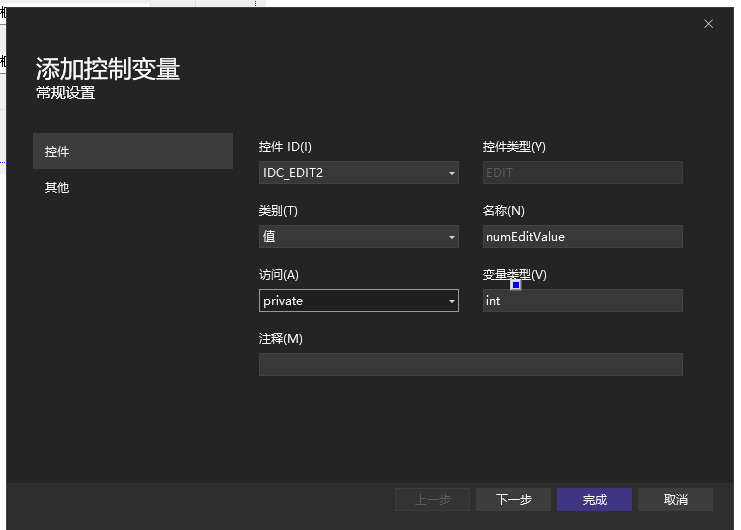Screen dimensions: 741x530
Task: Edit the 名称 field containing numEditValue
Action: click(583, 237)
